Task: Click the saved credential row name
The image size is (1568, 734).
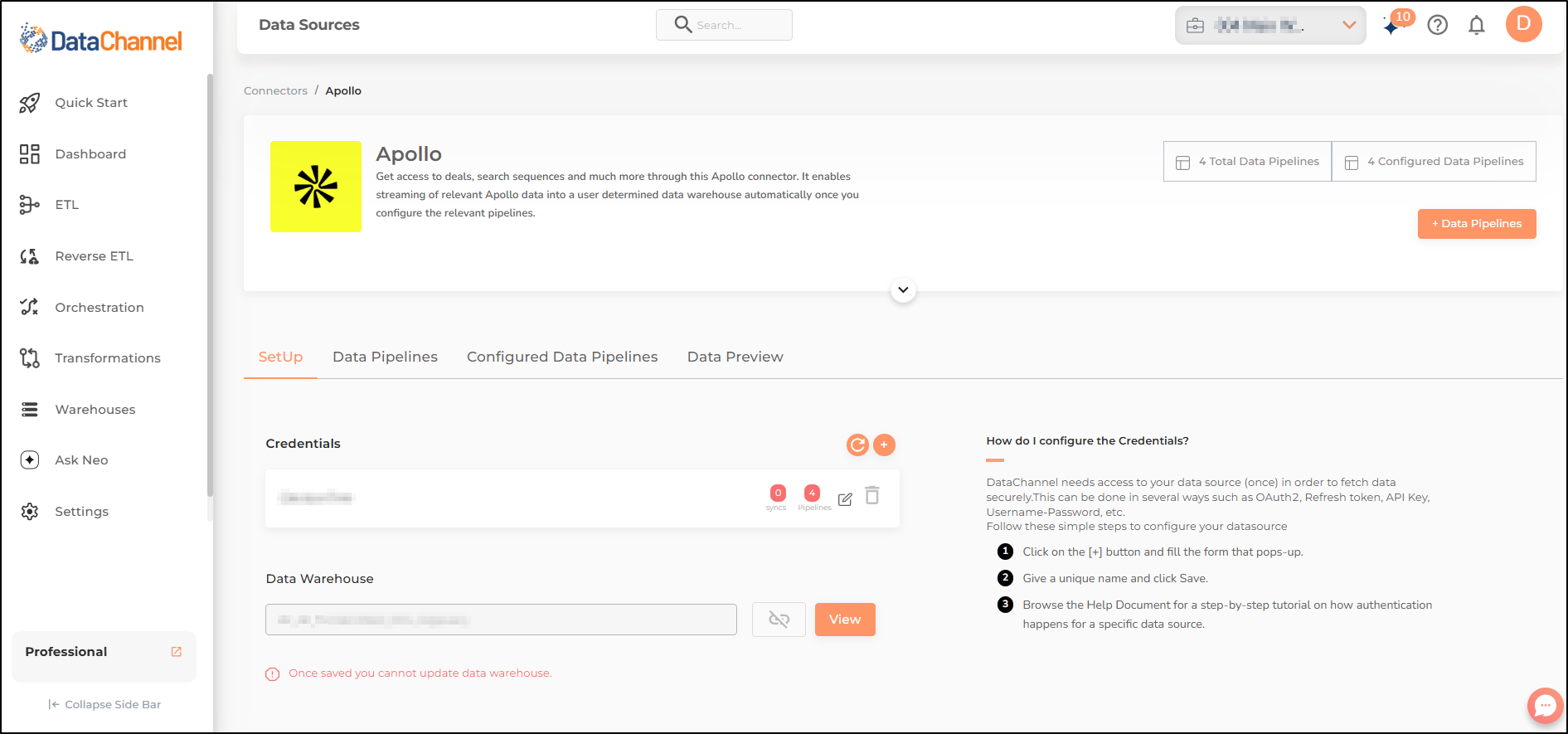Action: coord(316,498)
